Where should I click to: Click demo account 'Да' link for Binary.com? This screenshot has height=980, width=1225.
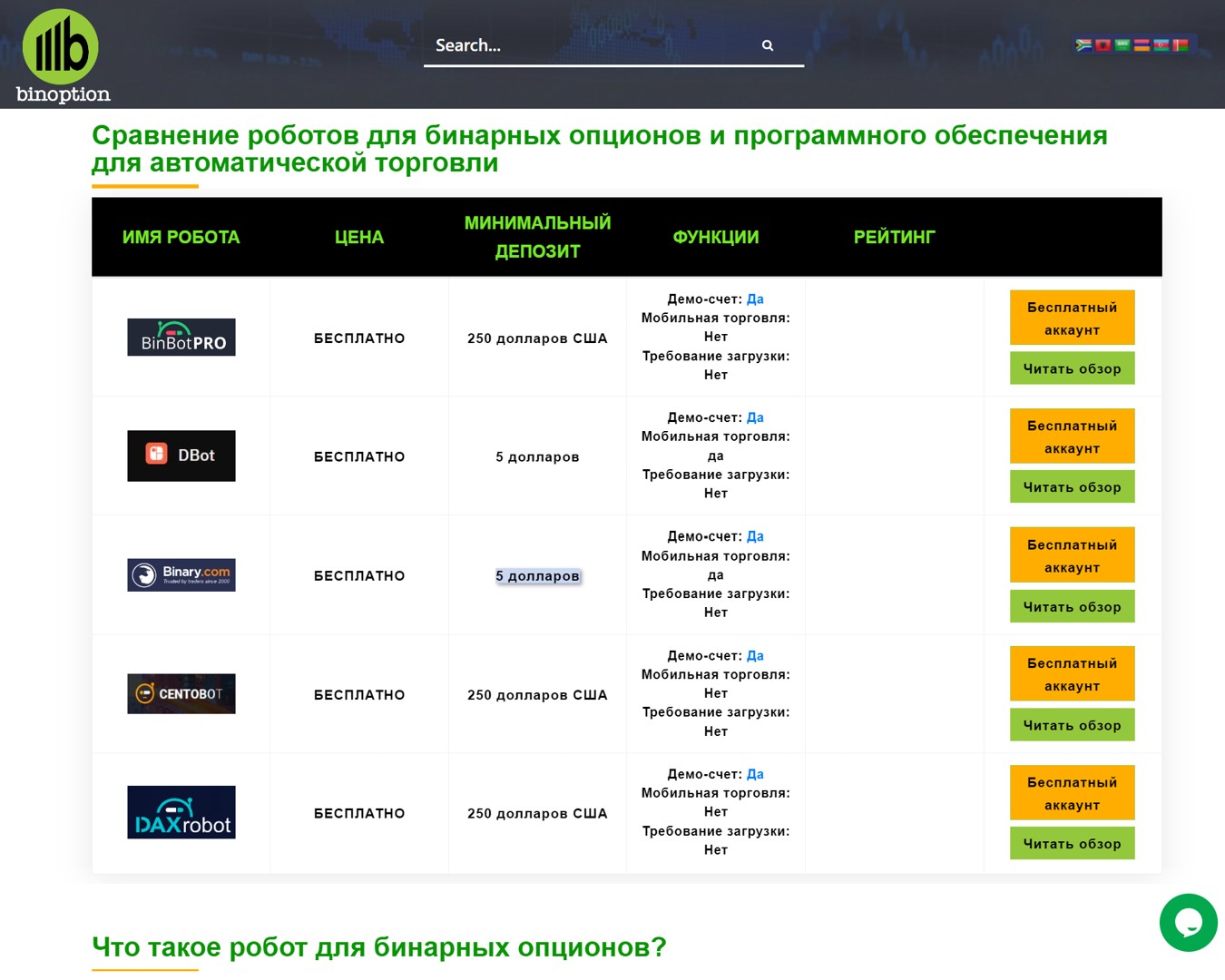click(755, 536)
